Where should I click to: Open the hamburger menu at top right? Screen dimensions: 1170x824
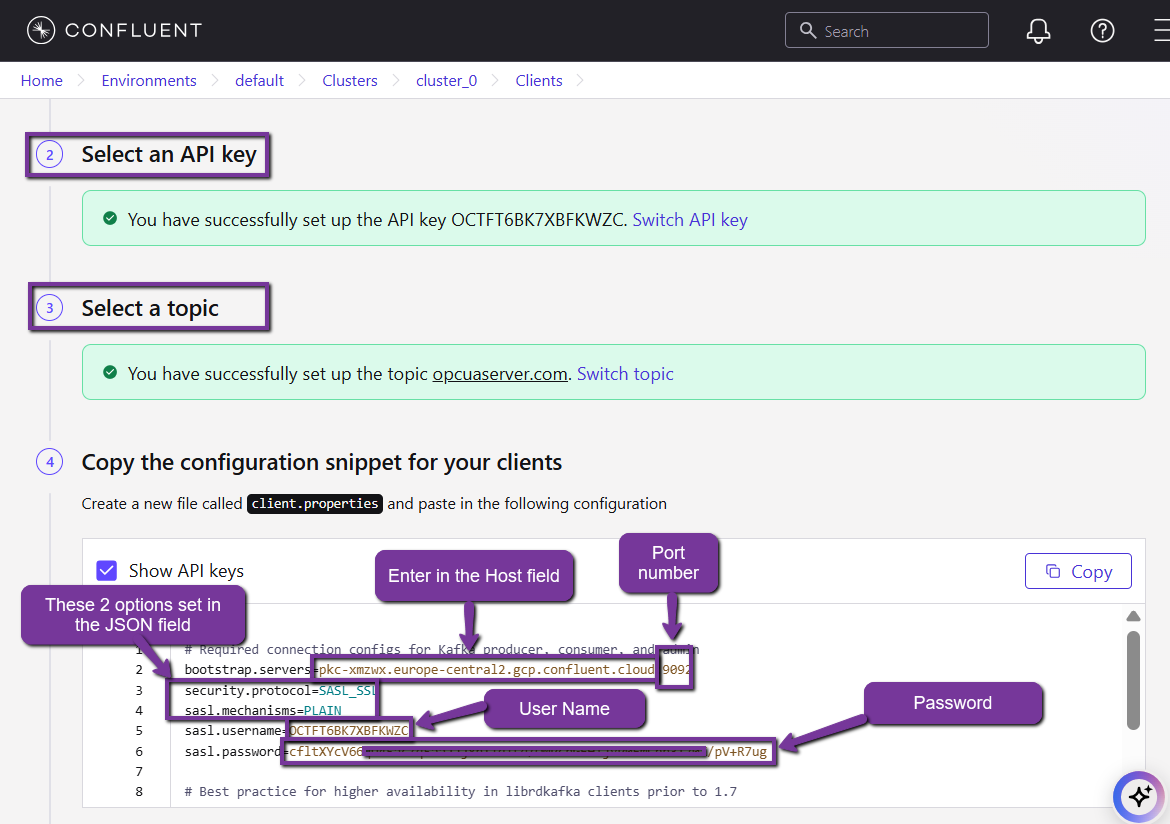tap(1158, 31)
